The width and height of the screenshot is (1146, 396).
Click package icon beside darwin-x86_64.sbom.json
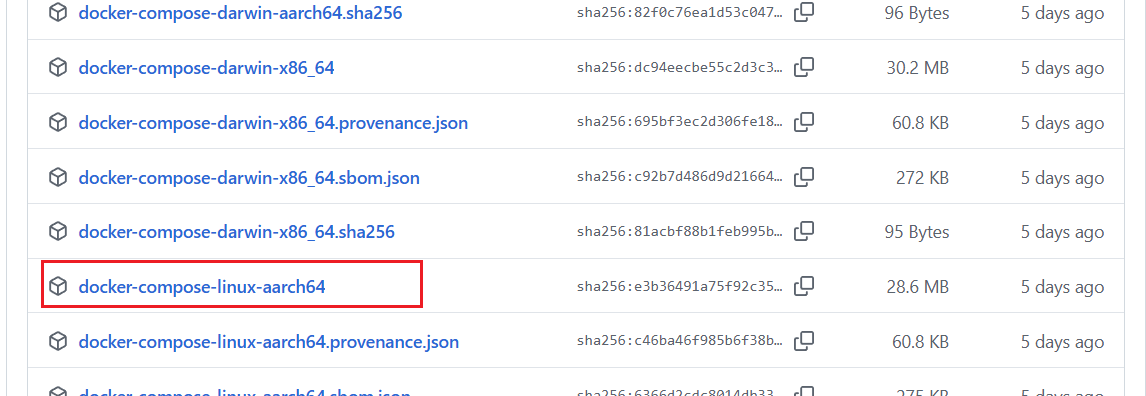point(58,177)
